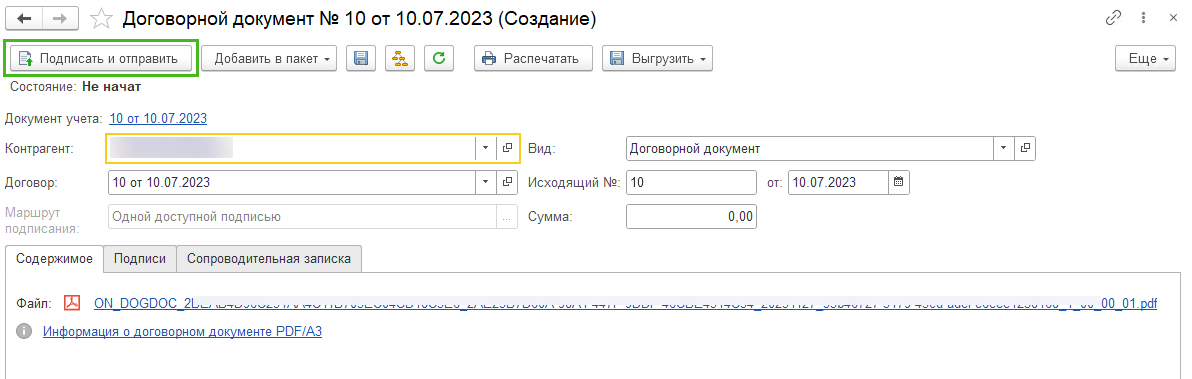Switch to the Содержимое tab
The image size is (1192, 379).
tap(54, 258)
